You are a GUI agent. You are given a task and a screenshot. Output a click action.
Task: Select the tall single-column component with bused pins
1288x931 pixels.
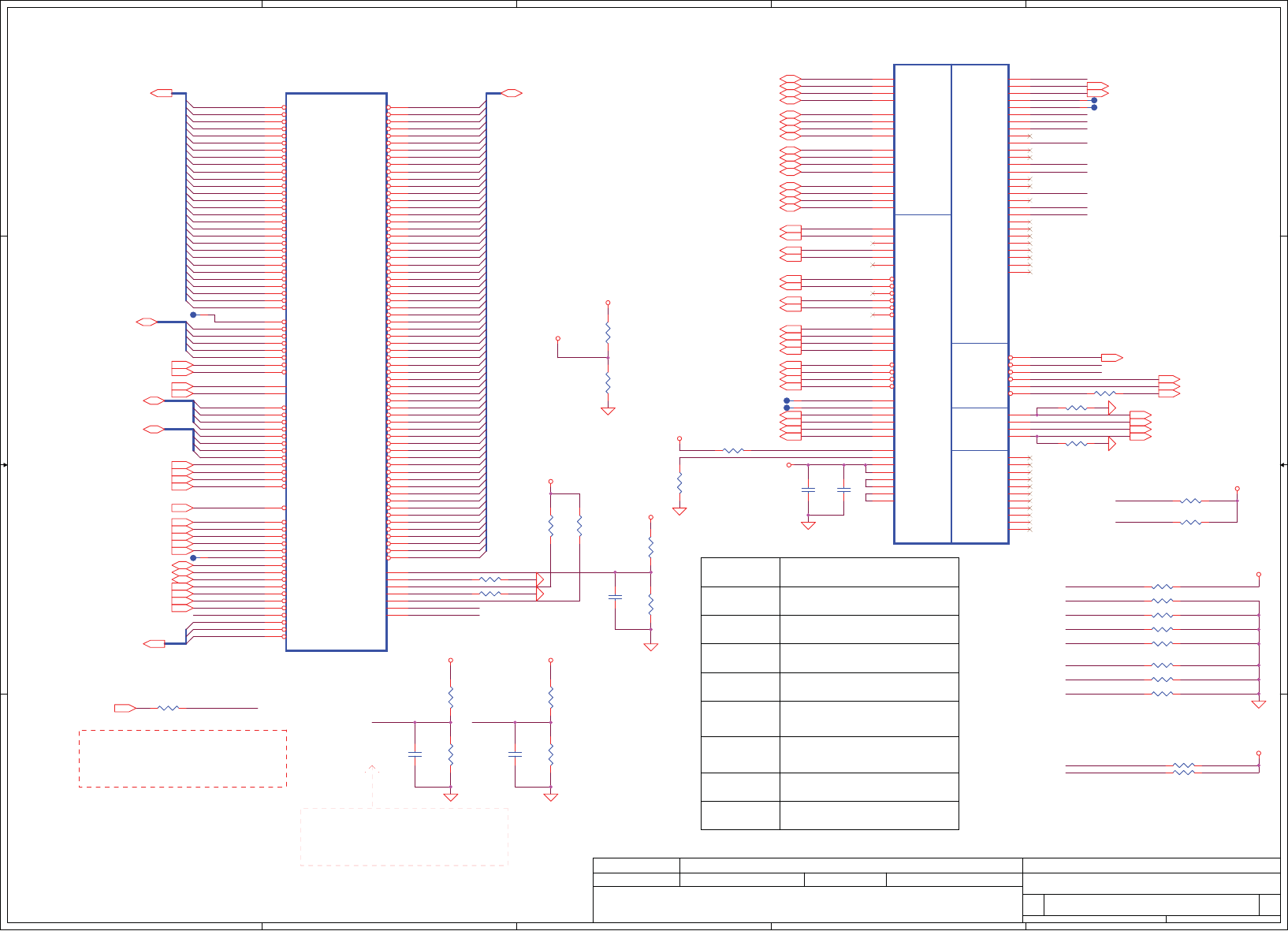[x=336, y=372]
